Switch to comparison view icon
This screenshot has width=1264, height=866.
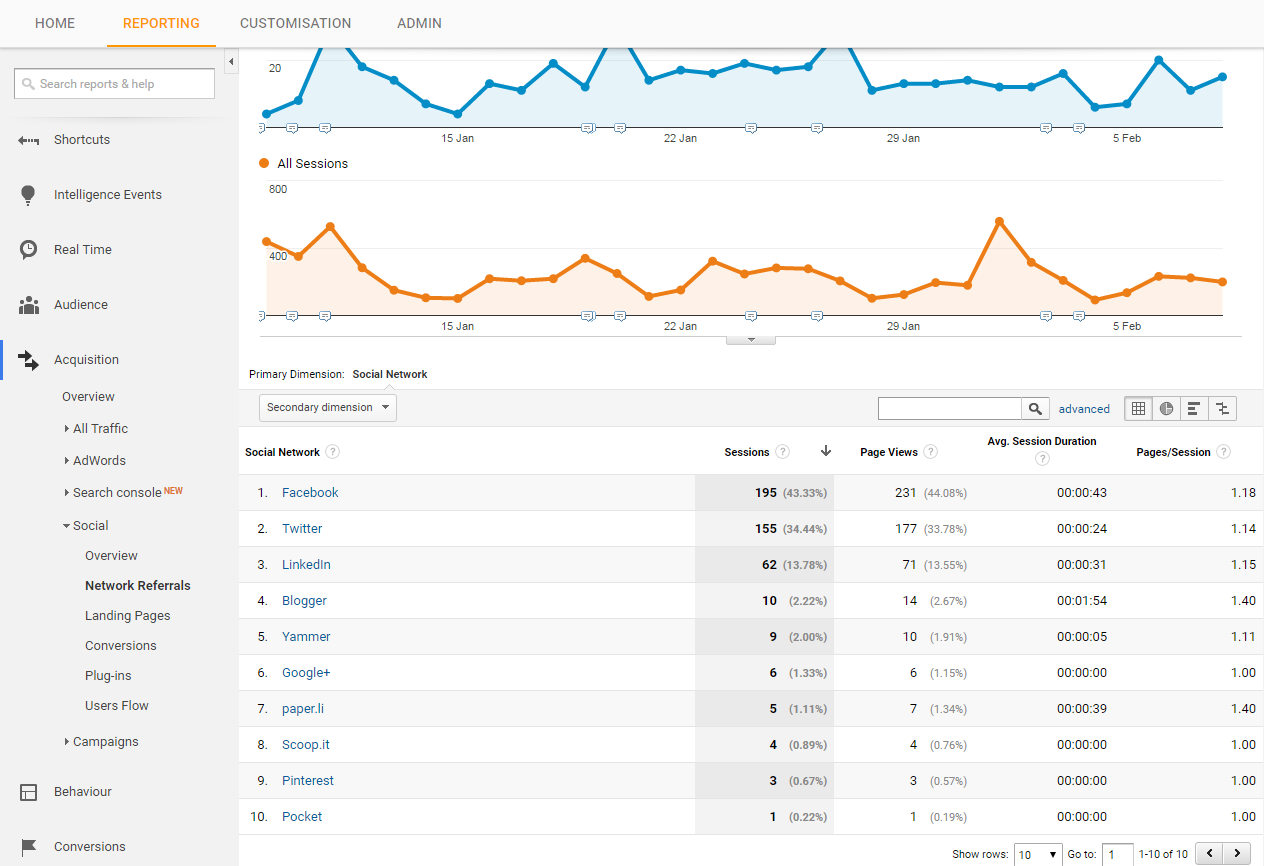click(x=1222, y=408)
